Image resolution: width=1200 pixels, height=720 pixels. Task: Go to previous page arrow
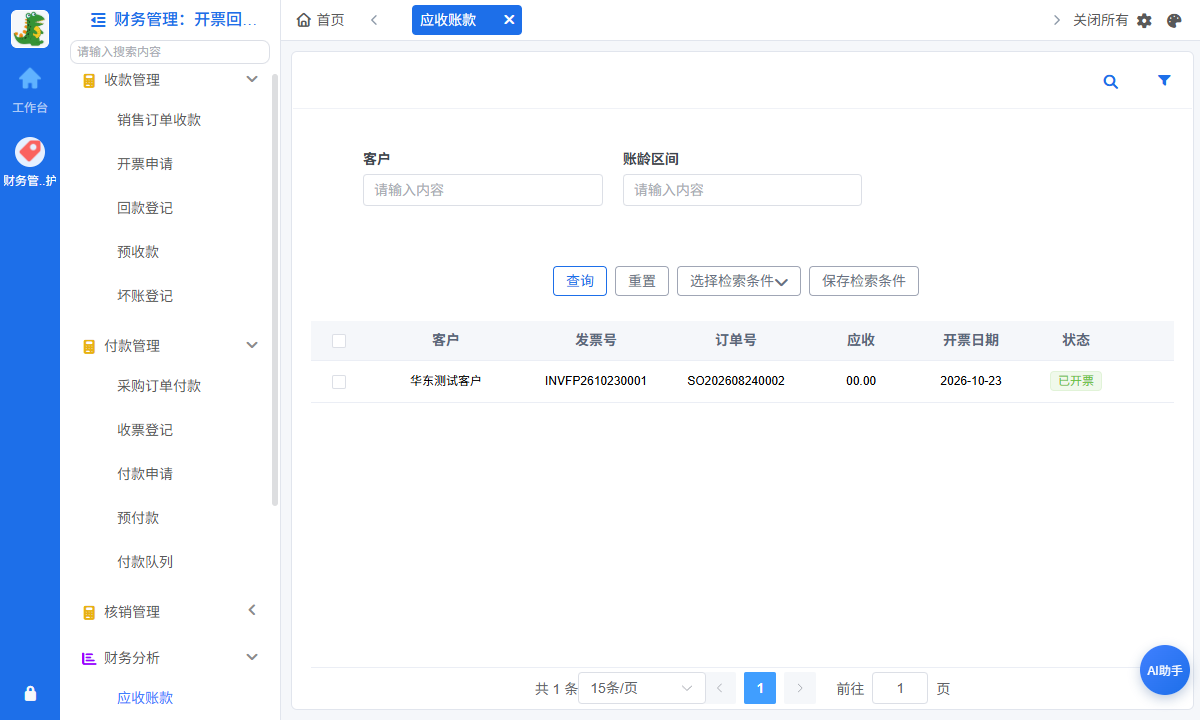[x=721, y=688]
